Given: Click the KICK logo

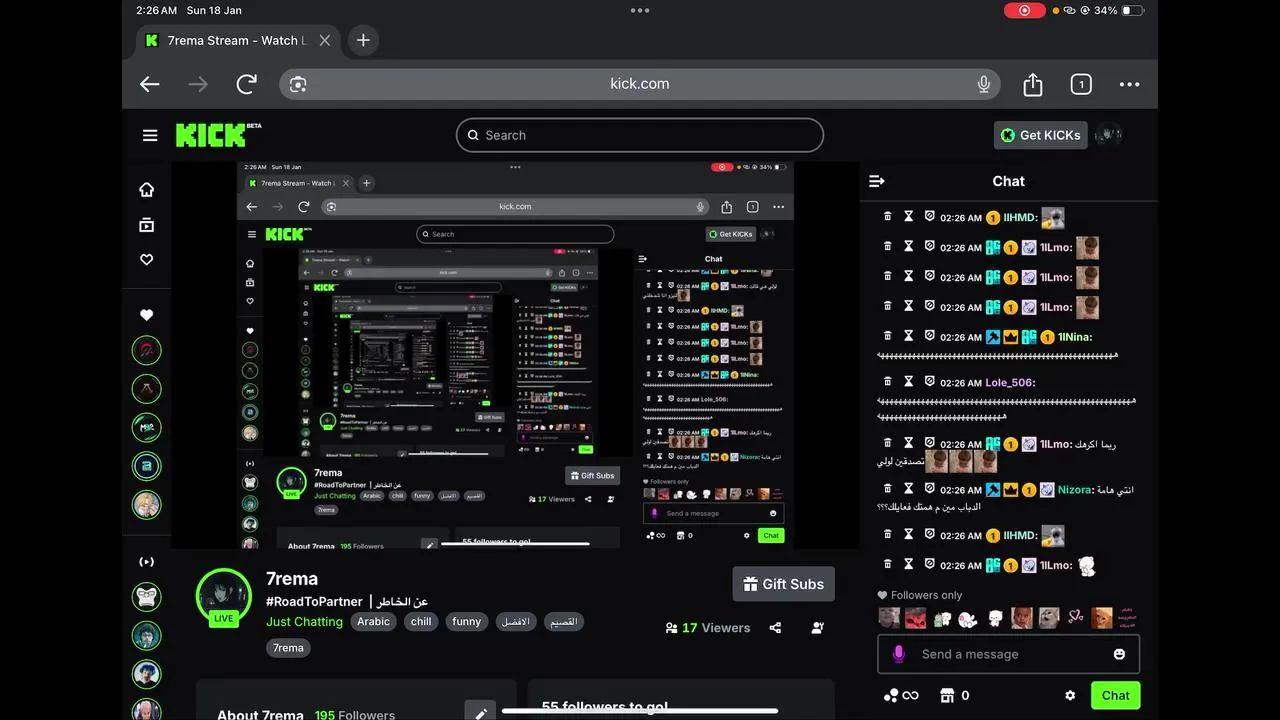Looking at the screenshot, I should coord(218,134).
